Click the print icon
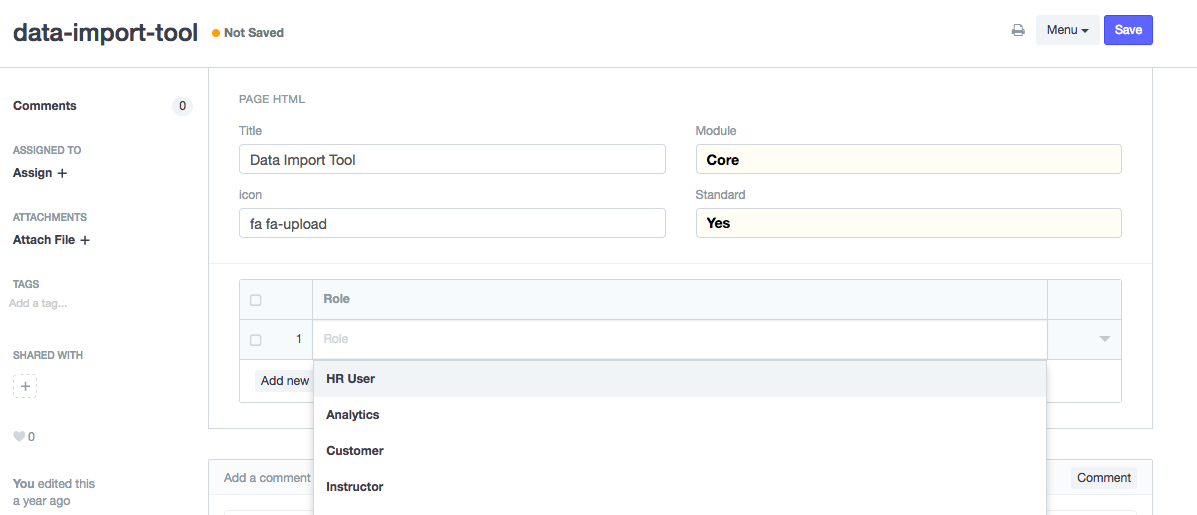The image size is (1197, 515). click(x=1018, y=30)
